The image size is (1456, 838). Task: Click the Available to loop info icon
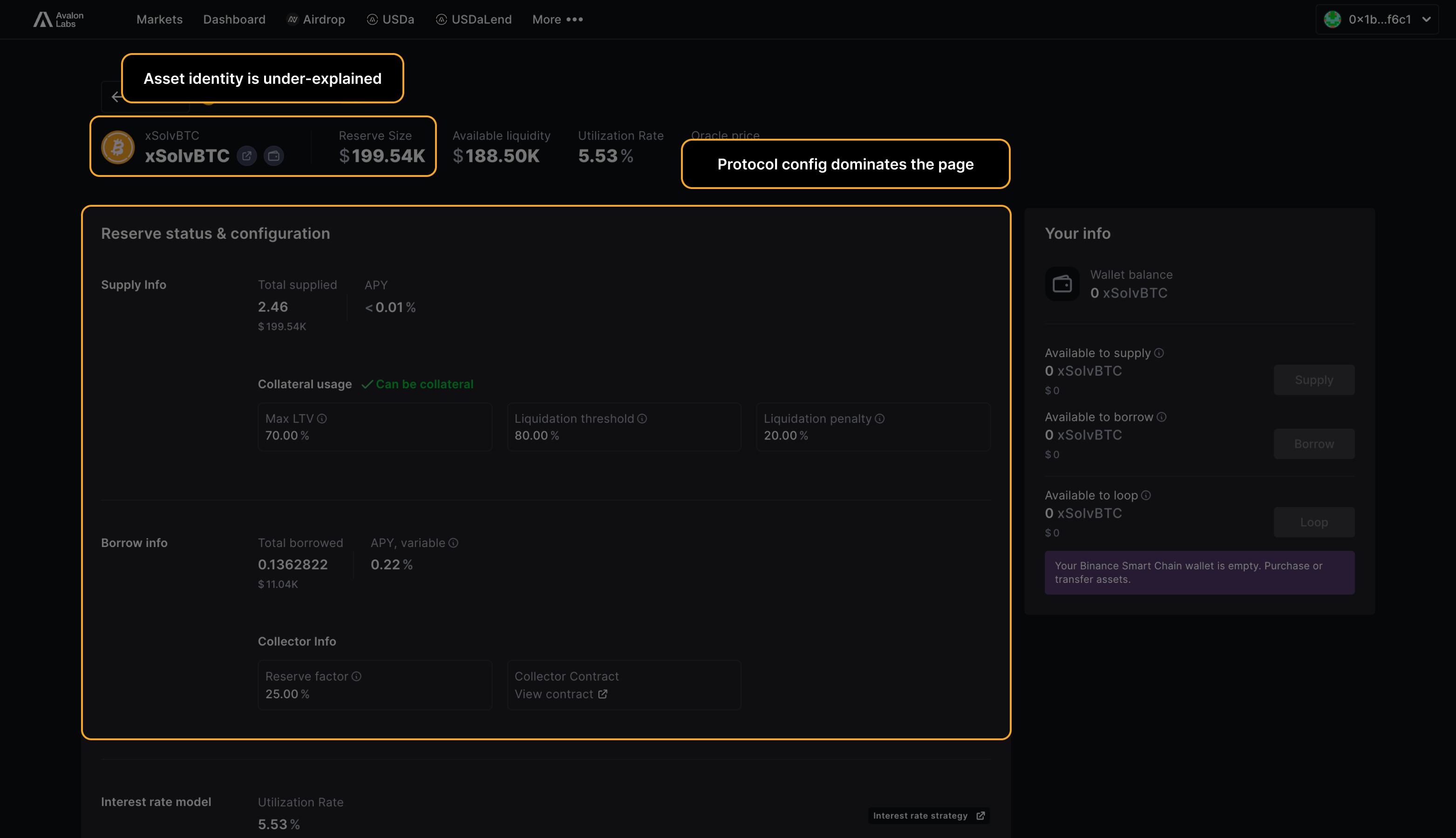click(x=1146, y=495)
